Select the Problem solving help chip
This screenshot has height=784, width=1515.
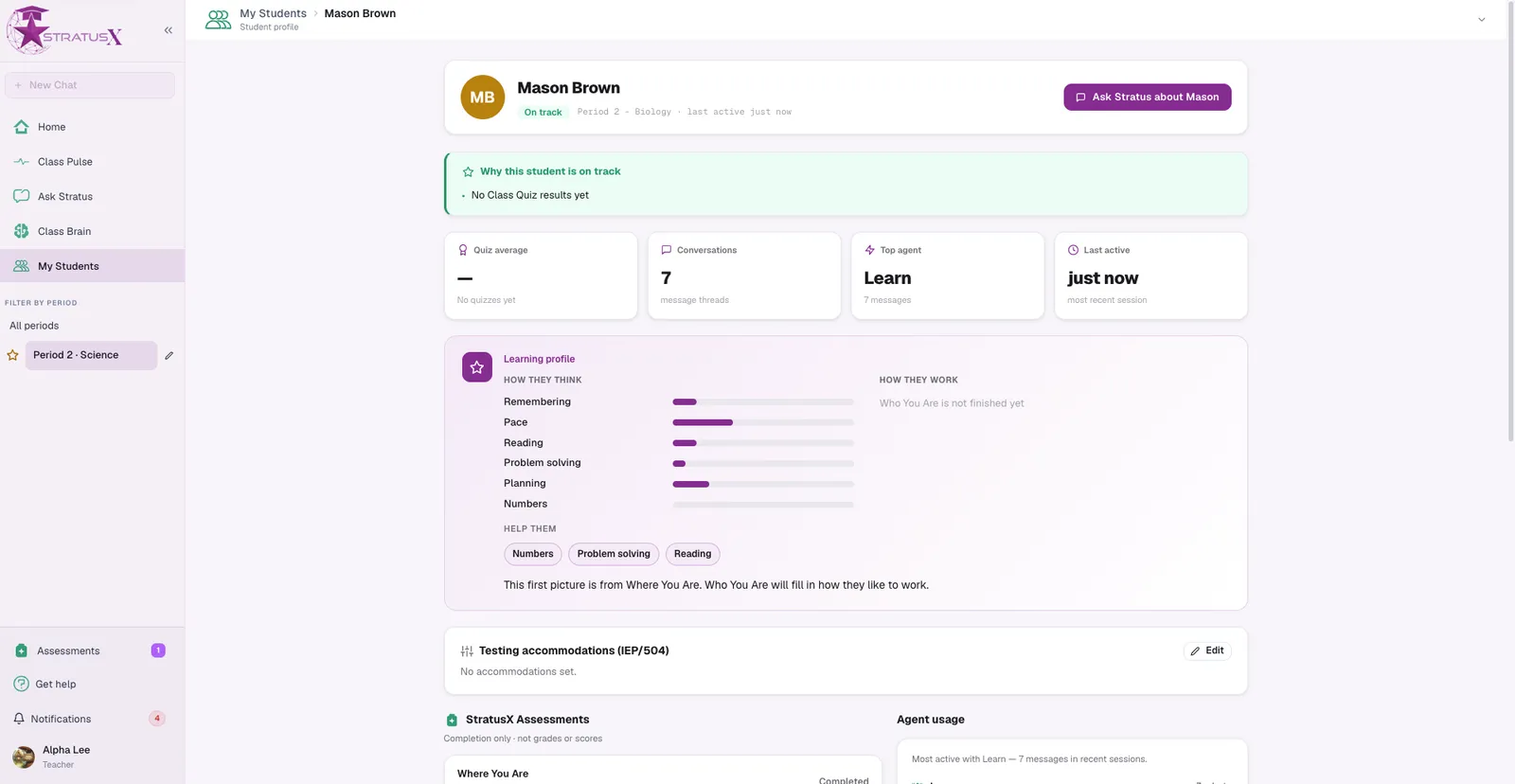click(614, 554)
